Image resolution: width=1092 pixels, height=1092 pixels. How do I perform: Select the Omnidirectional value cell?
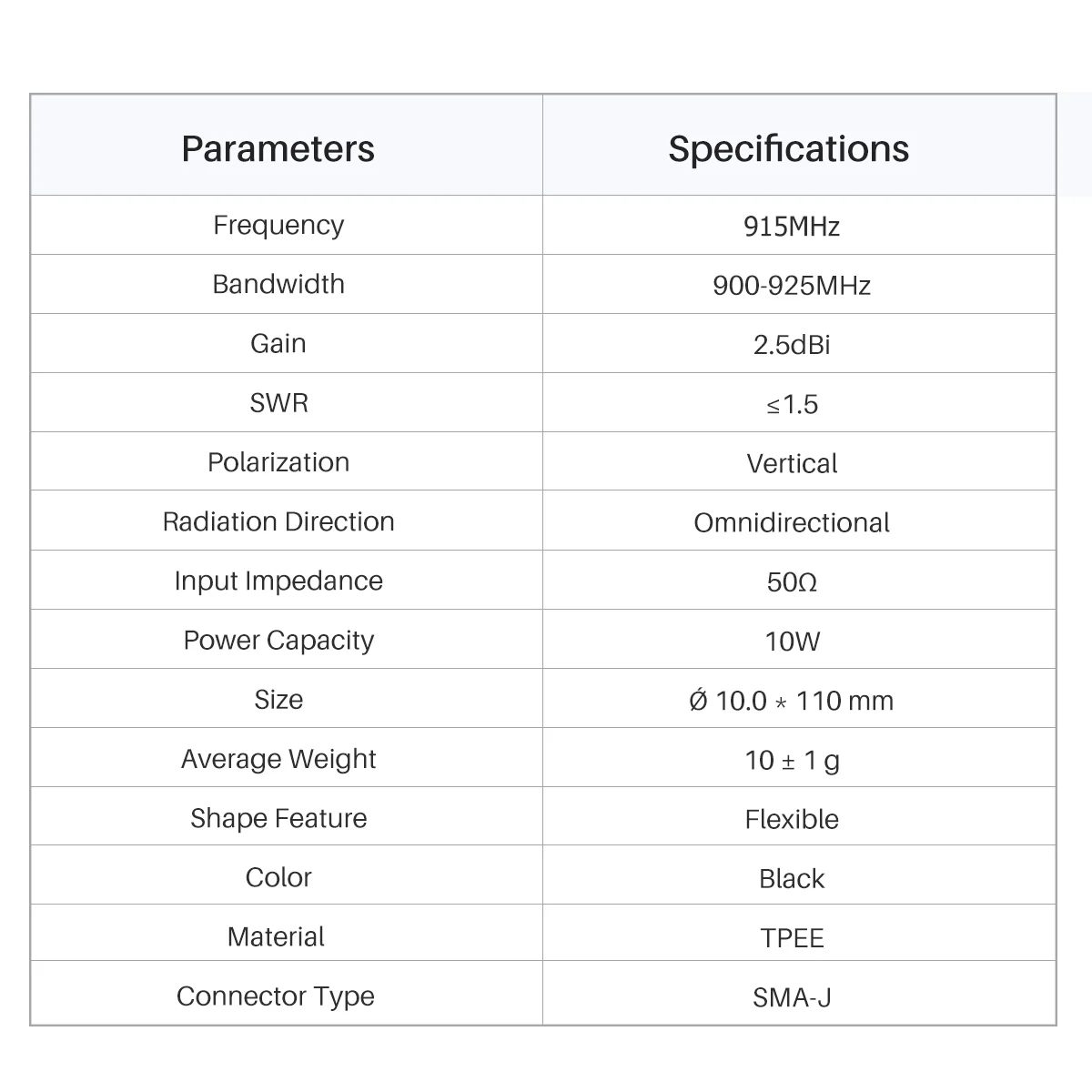[x=792, y=522]
